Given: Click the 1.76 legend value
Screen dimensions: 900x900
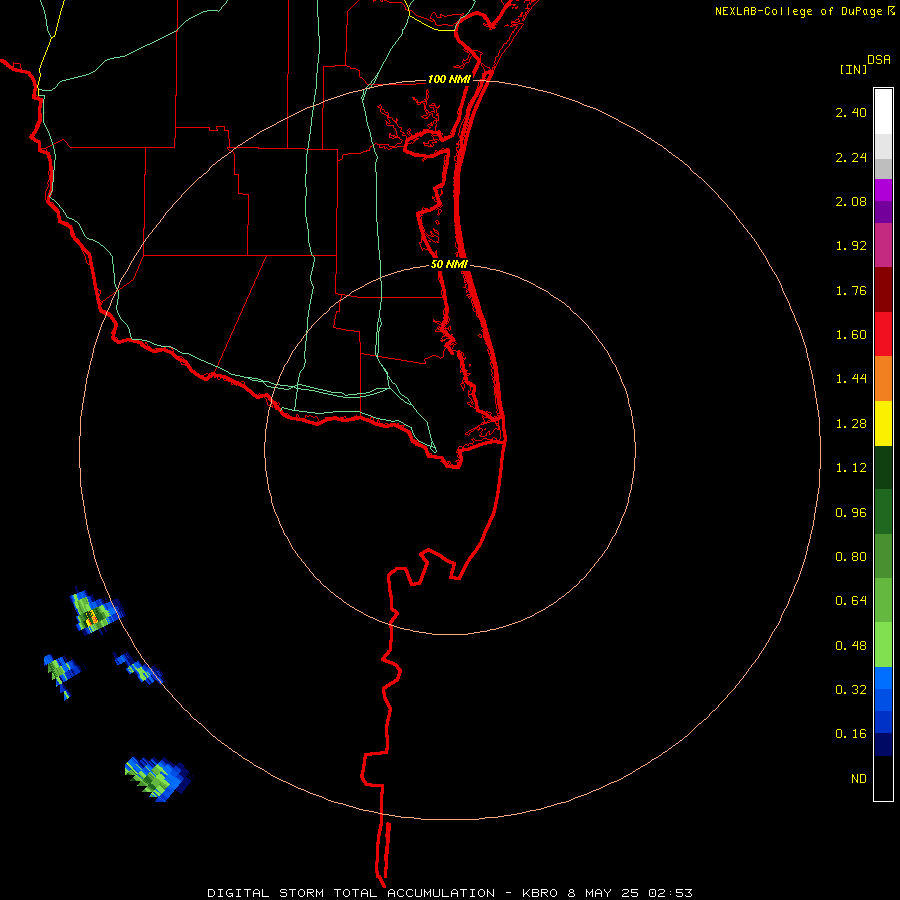Looking at the screenshot, I should pos(851,290).
